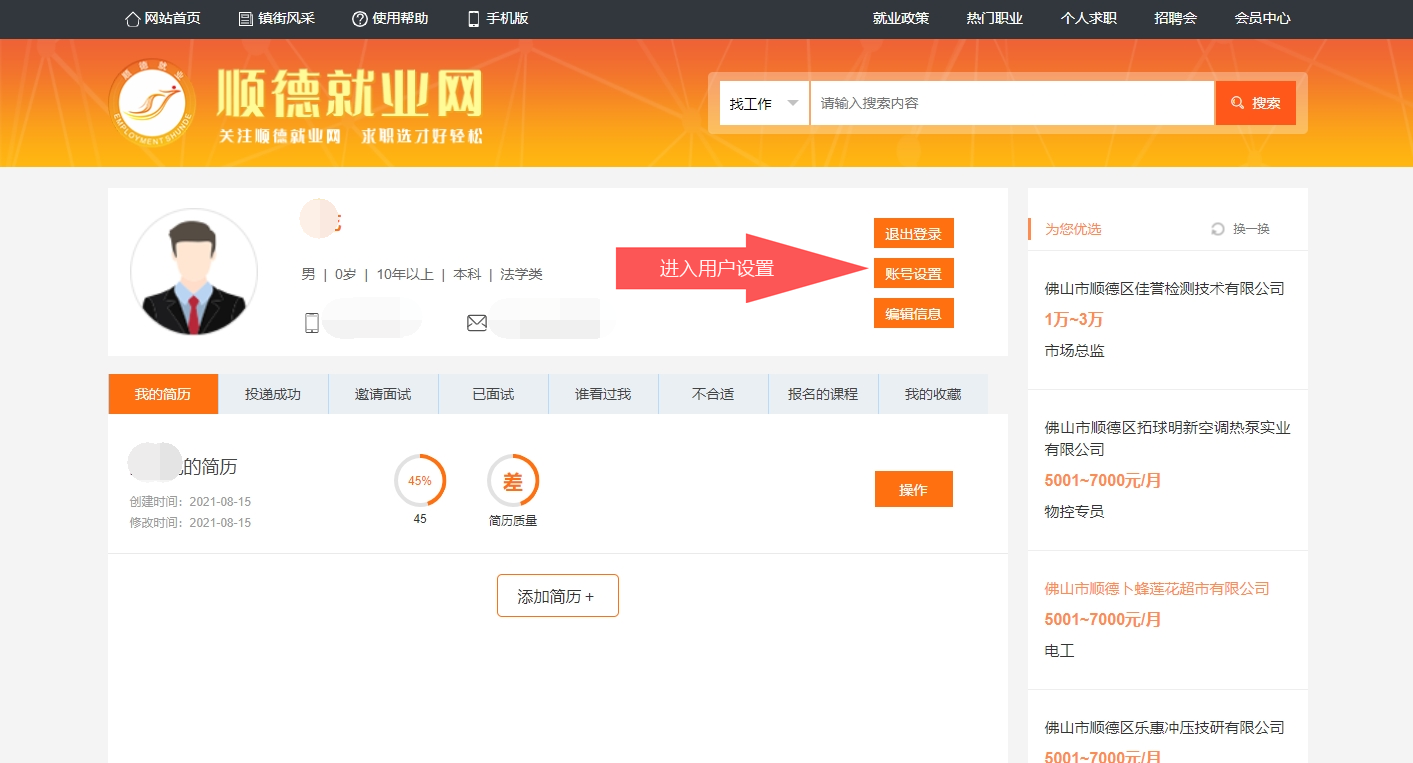Viewport: 1413px width, 763px height.
Task: Click the phone icon in profile card
Action: pyautogui.click(x=312, y=323)
